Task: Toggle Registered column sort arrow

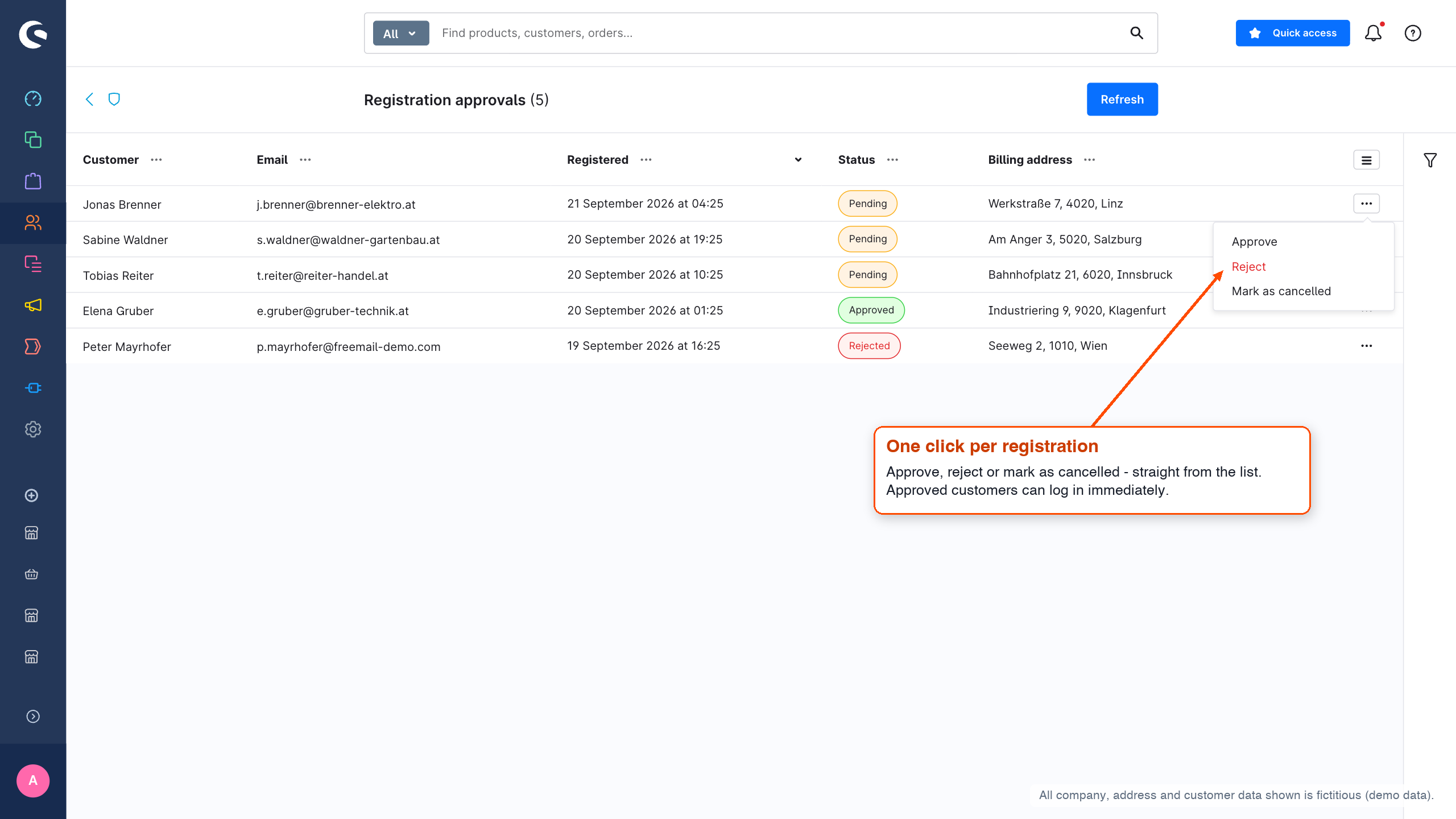Action: point(799,160)
